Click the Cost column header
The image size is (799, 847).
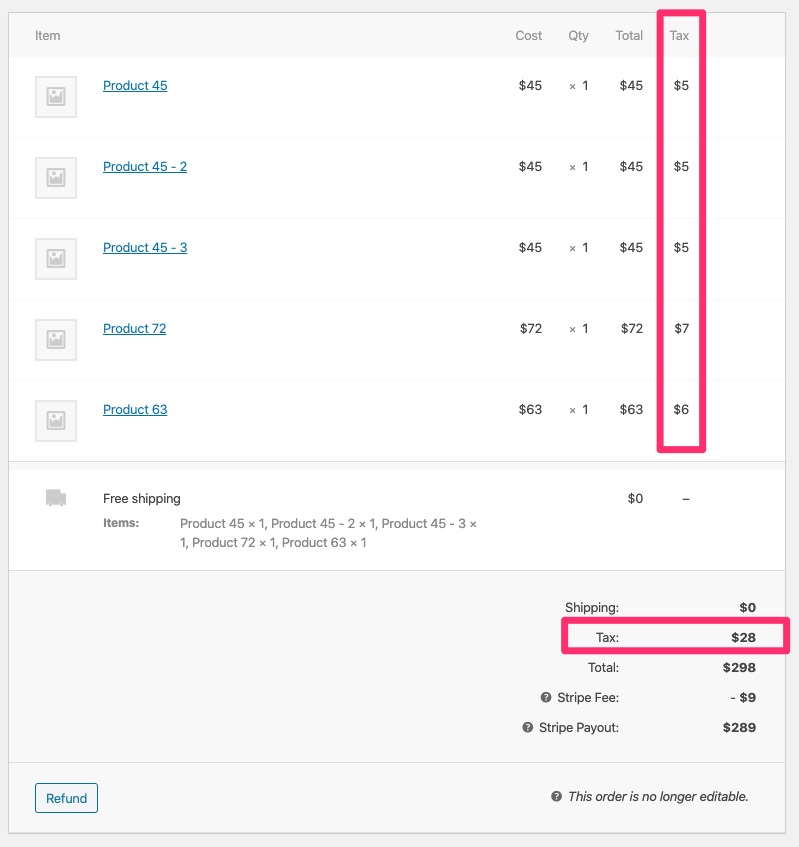coord(528,35)
